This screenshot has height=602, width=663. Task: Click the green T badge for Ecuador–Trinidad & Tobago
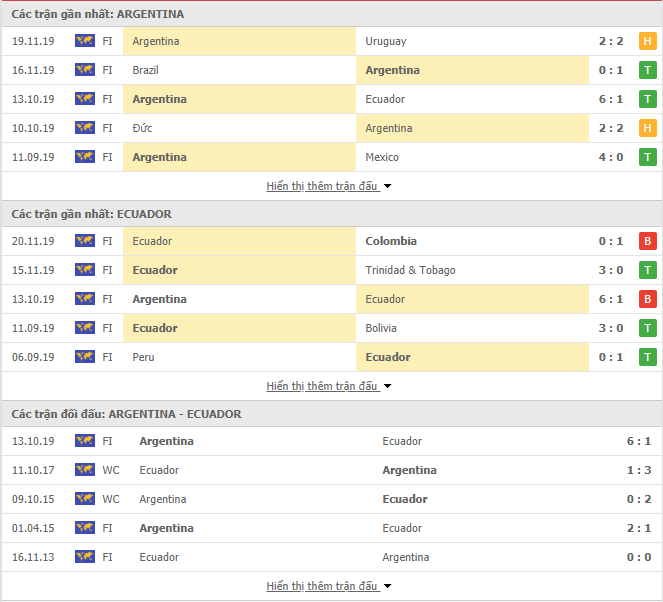[x=647, y=270]
